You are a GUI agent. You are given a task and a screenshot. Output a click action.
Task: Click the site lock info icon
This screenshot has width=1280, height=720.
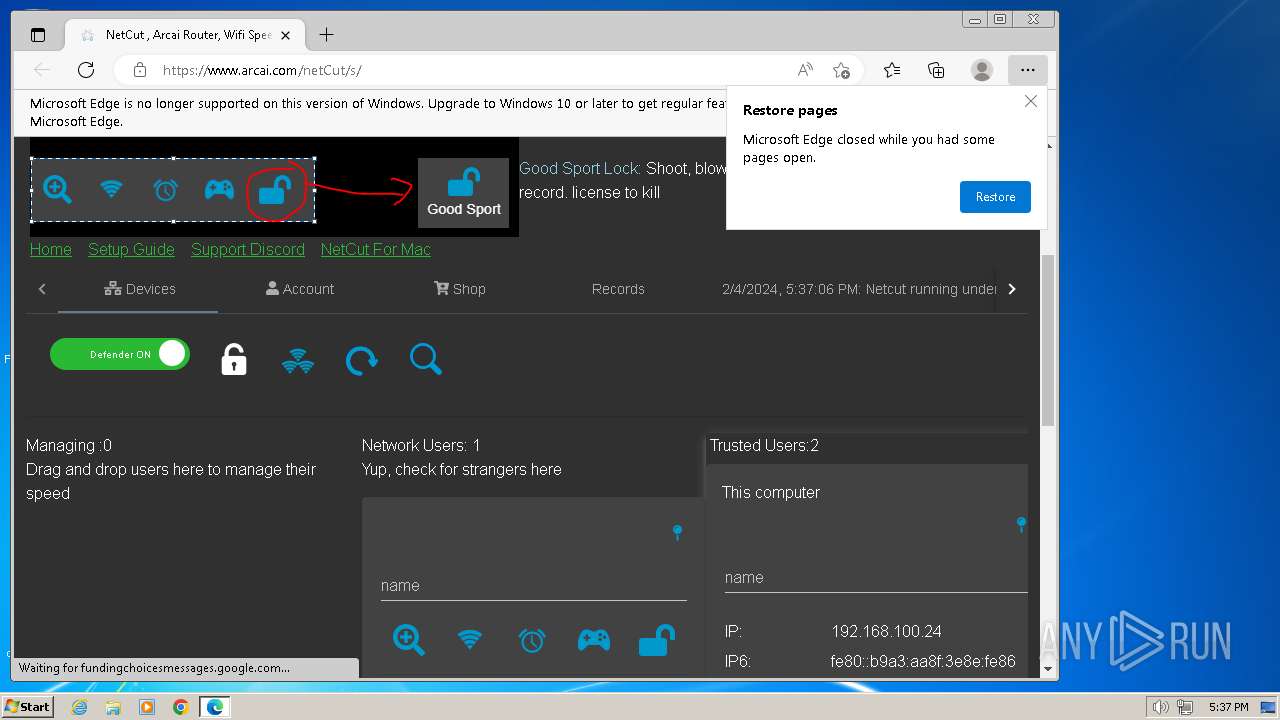tap(140, 70)
